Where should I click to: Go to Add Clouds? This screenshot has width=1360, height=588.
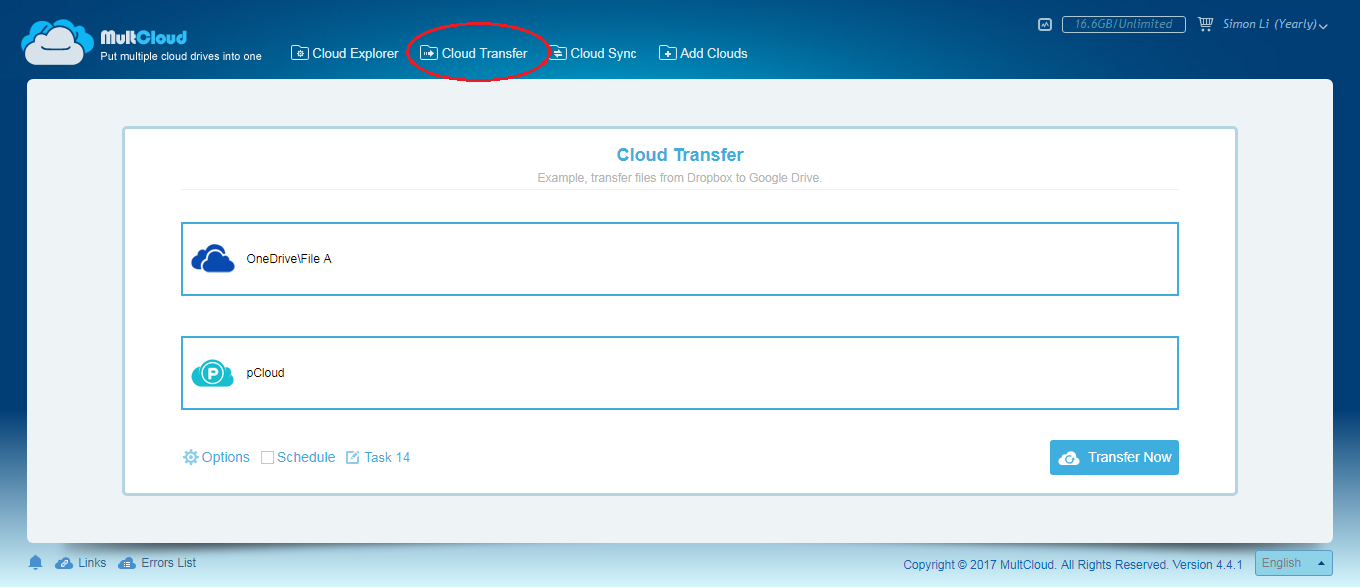pos(703,53)
